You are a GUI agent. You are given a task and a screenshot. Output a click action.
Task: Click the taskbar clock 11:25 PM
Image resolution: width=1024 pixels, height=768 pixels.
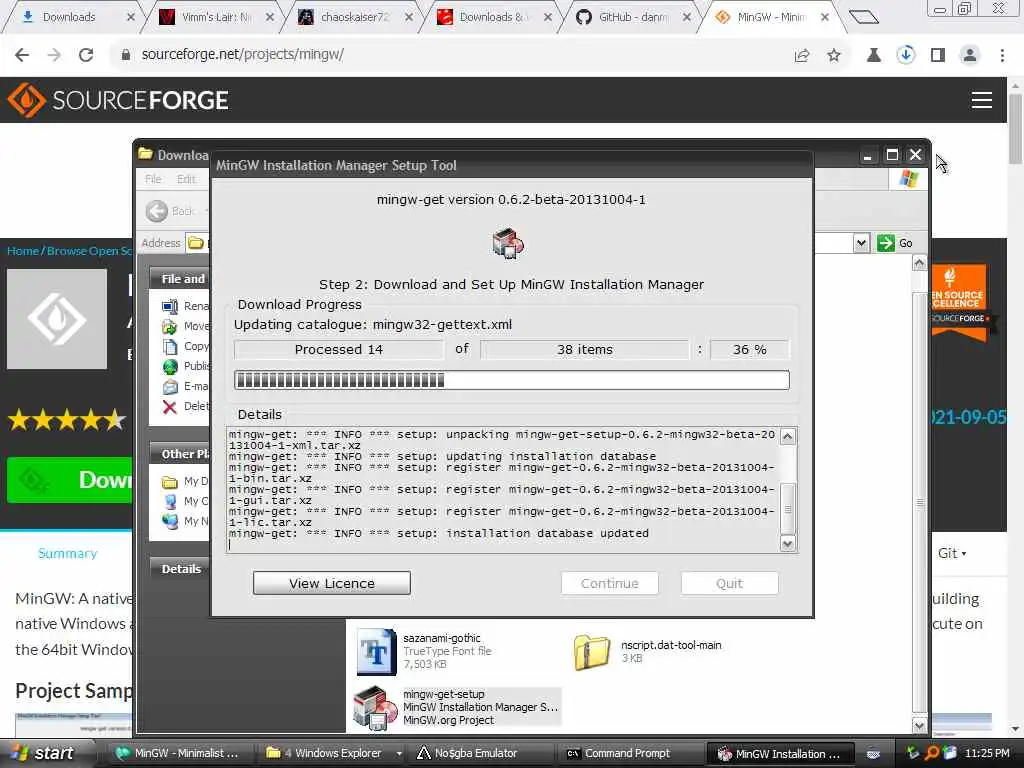click(x=987, y=753)
